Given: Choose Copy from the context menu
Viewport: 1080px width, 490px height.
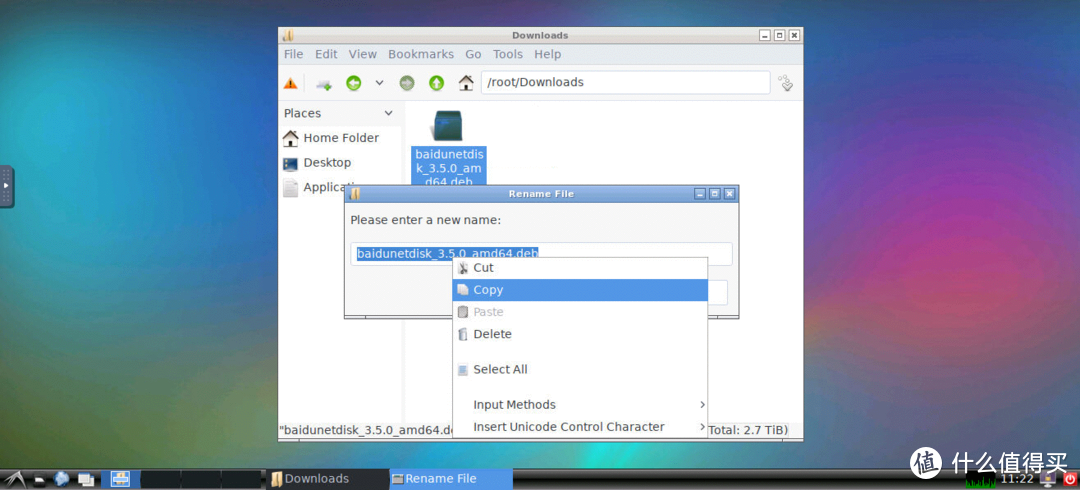Looking at the screenshot, I should 580,290.
